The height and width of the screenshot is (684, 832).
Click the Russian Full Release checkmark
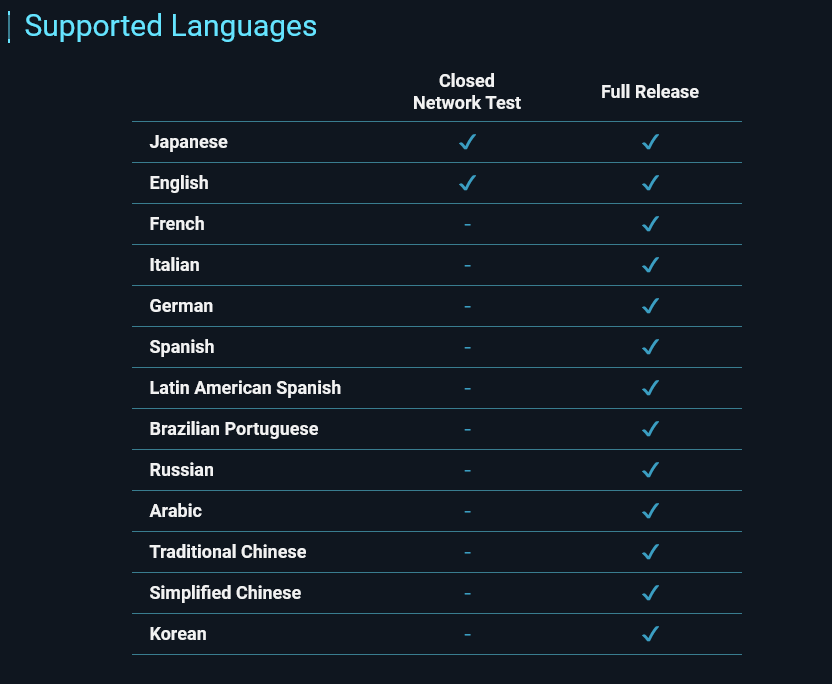click(650, 470)
